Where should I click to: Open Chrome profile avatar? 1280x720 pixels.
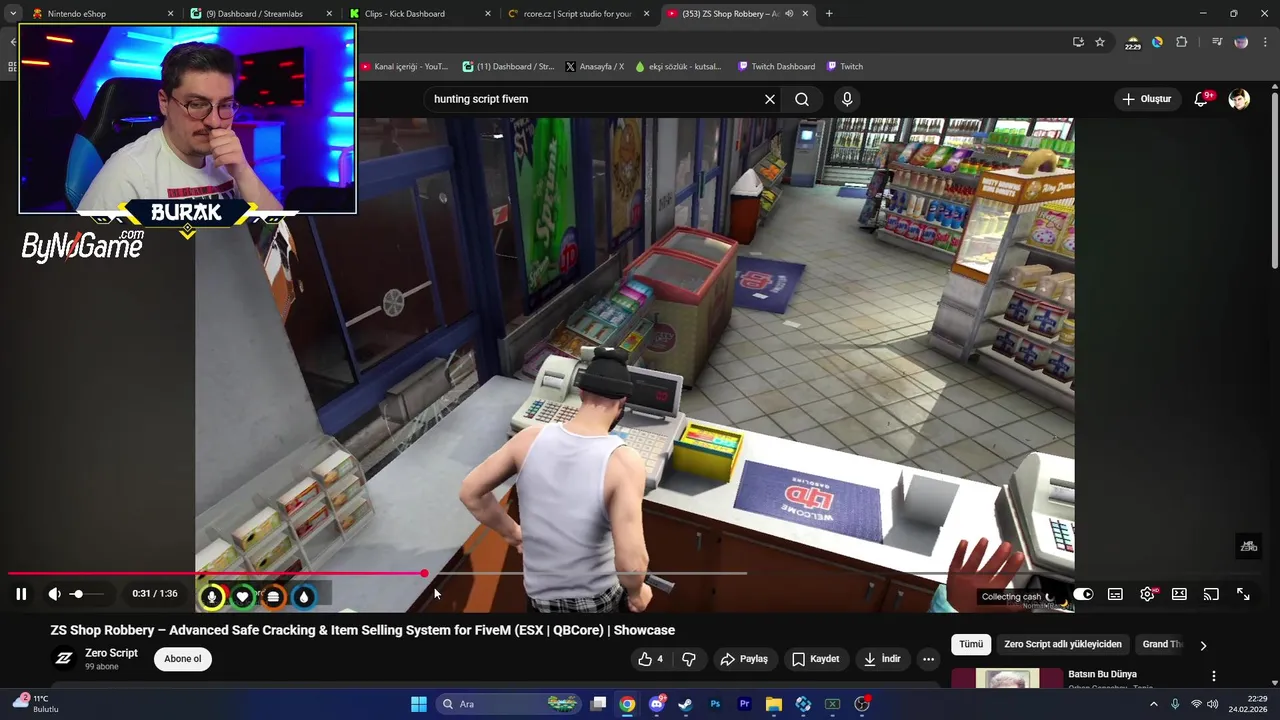point(1241,42)
